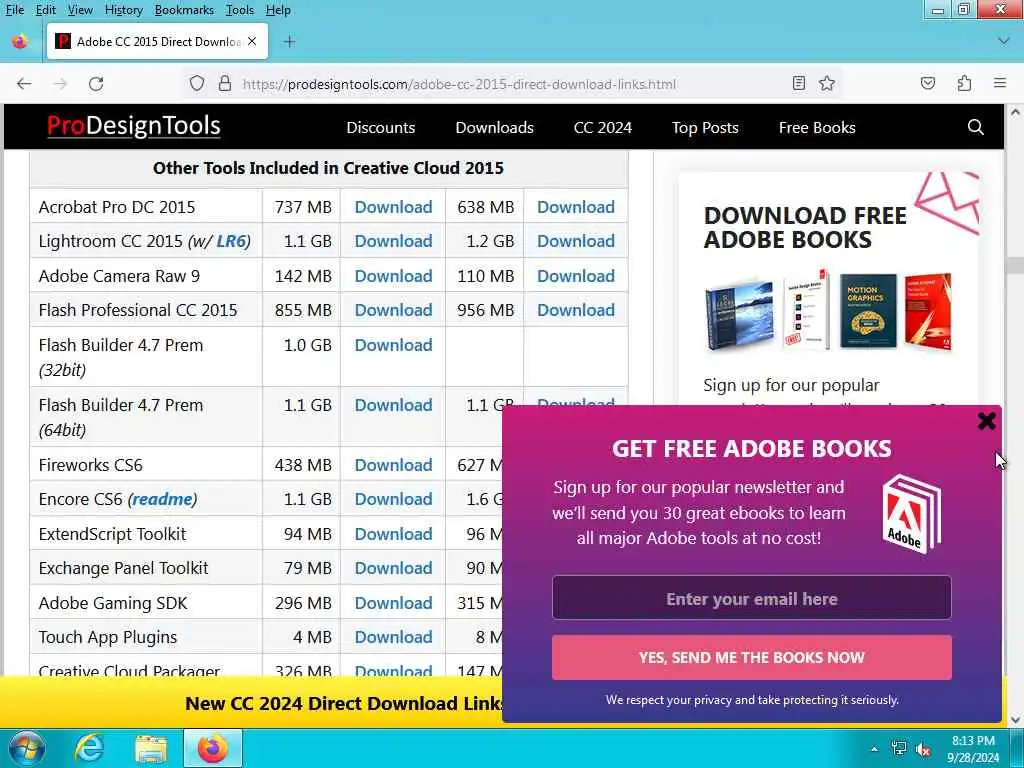
Task: Download ExtendScript Toolkit 94 MB
Action: point(393,534)
